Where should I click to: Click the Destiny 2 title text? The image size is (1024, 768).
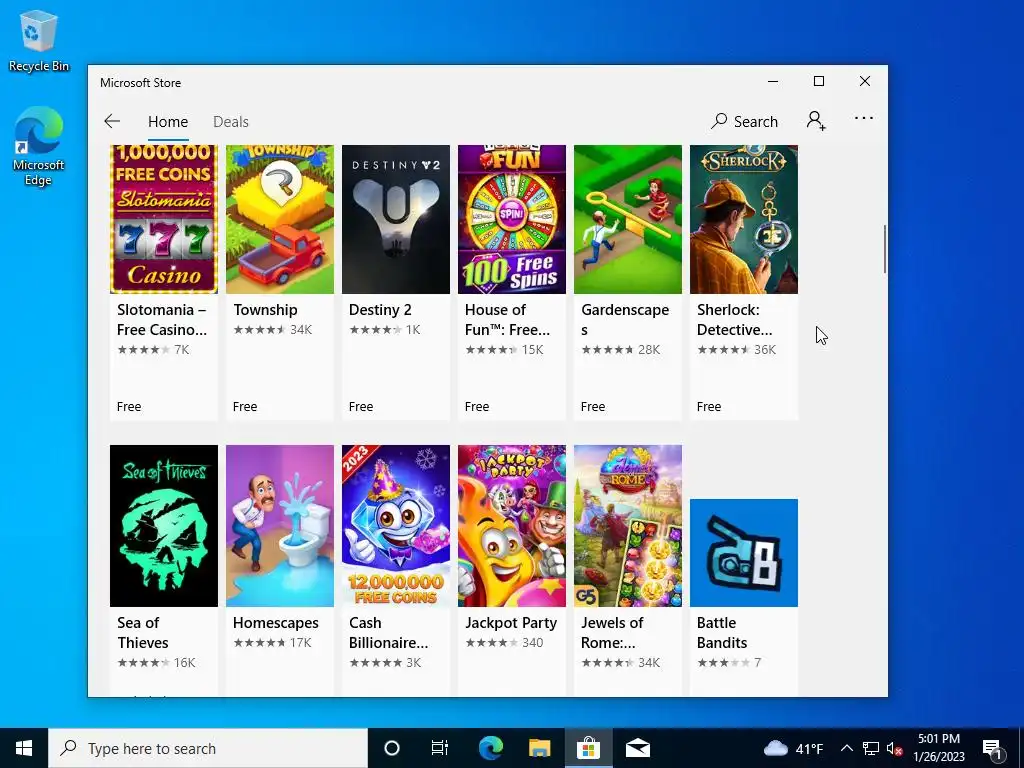[380, 310]
